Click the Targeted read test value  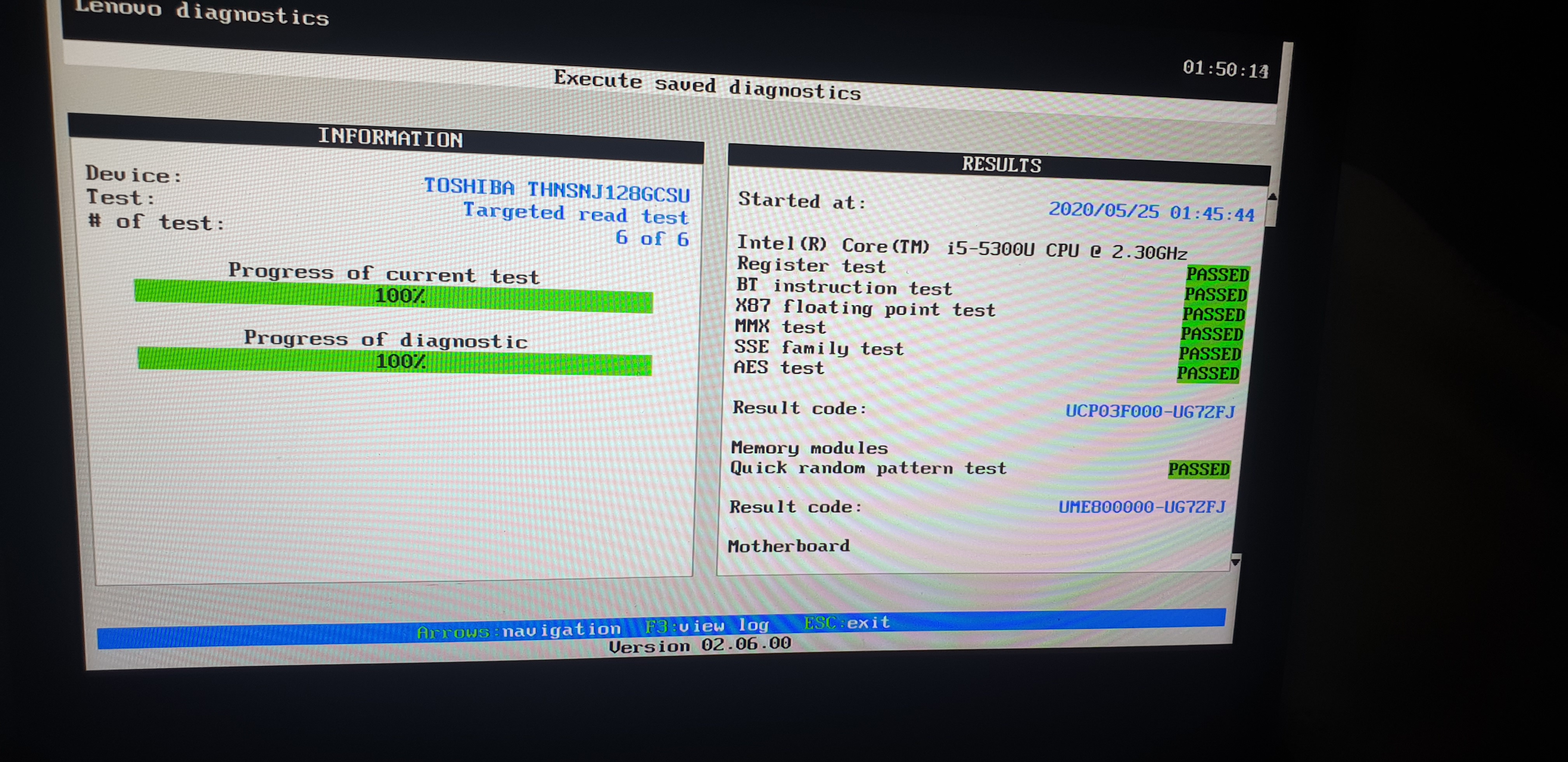576,213
